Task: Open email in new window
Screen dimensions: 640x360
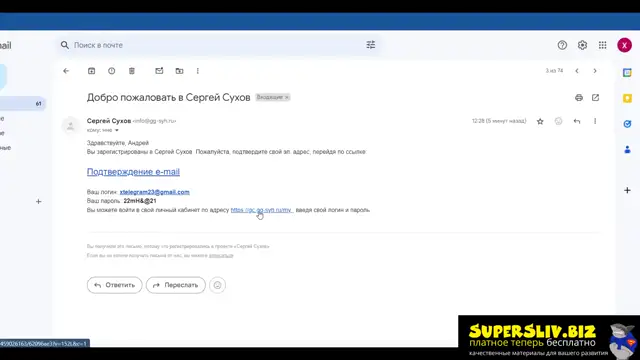Action: [x=596, y=98]
